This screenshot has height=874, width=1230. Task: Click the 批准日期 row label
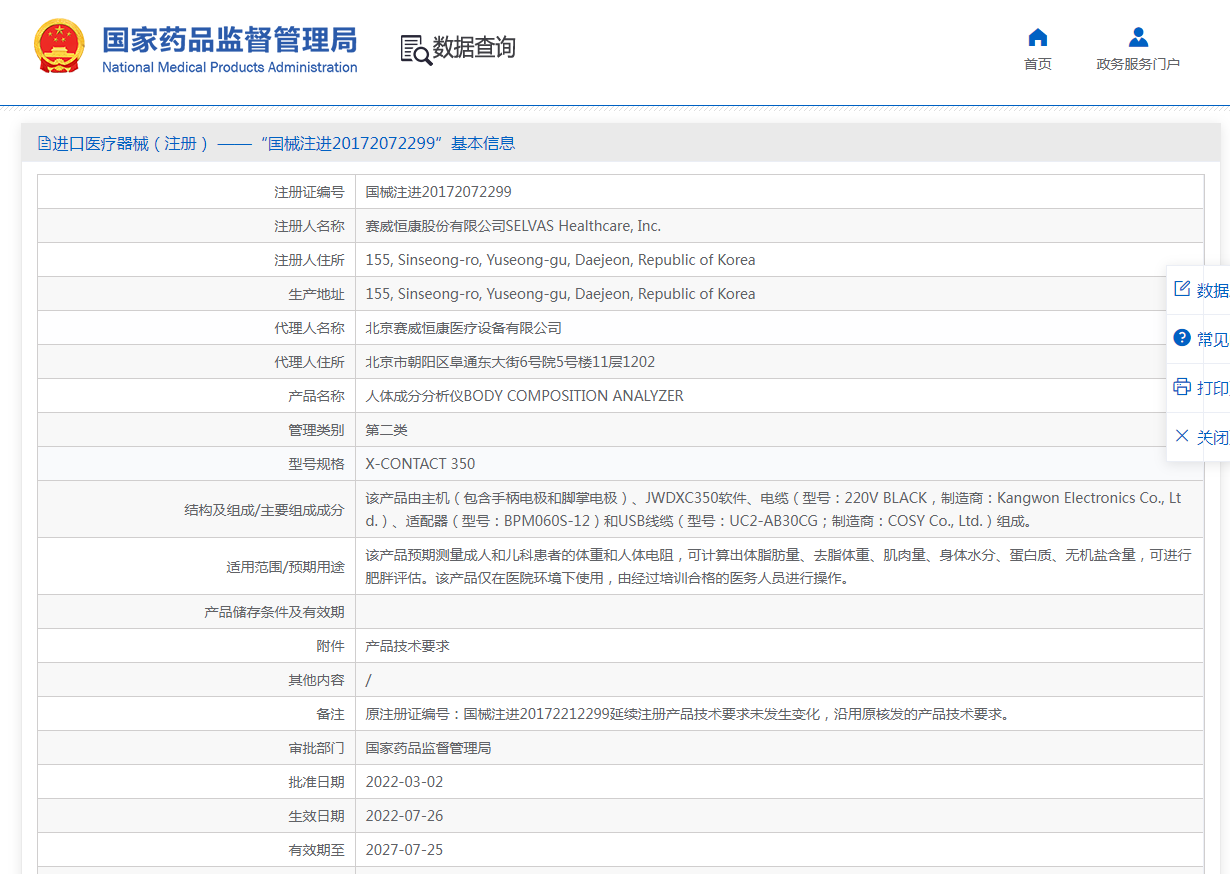[317, 782]
